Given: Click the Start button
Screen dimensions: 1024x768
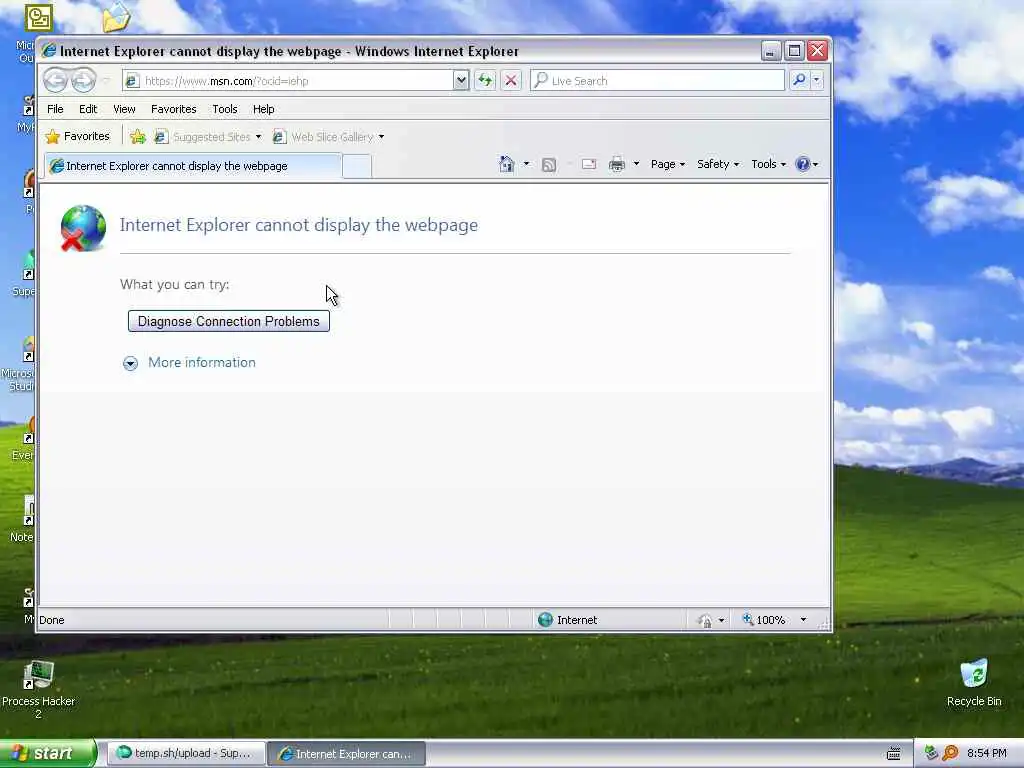Looking at the screenshot, I should click(x=47, y=753).
